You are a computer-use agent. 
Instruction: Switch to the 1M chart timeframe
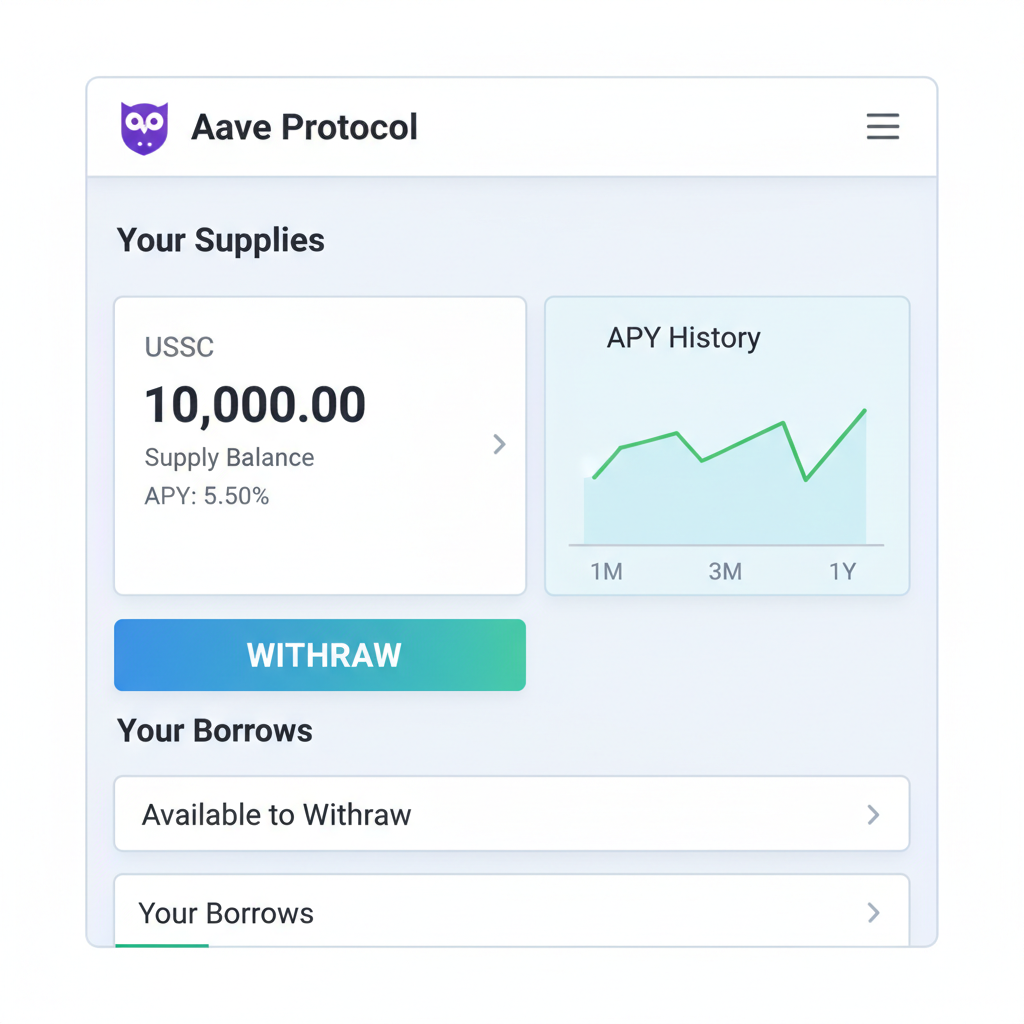[x=606, y=571]
